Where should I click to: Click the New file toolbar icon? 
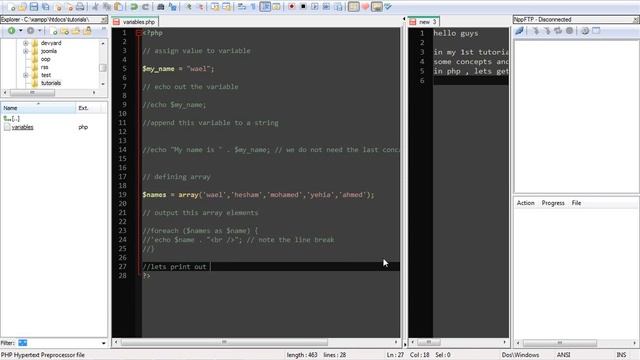pyautogui.click(x=11, y=7)
